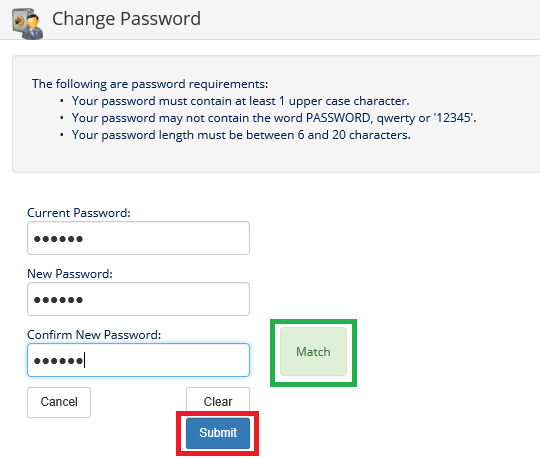Click the requirement mentioning PASSWORD and qwerty
Viewport: 540px width, 459px height.
click(x=274, y=118)
